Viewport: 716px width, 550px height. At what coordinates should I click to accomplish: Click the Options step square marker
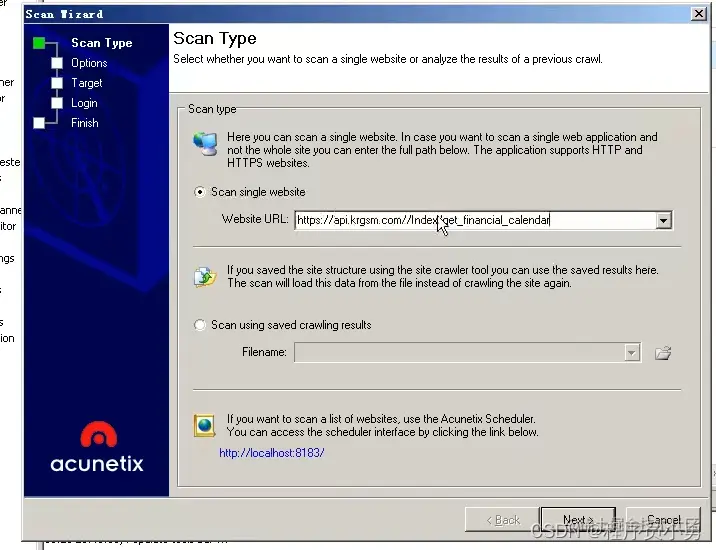57,63
